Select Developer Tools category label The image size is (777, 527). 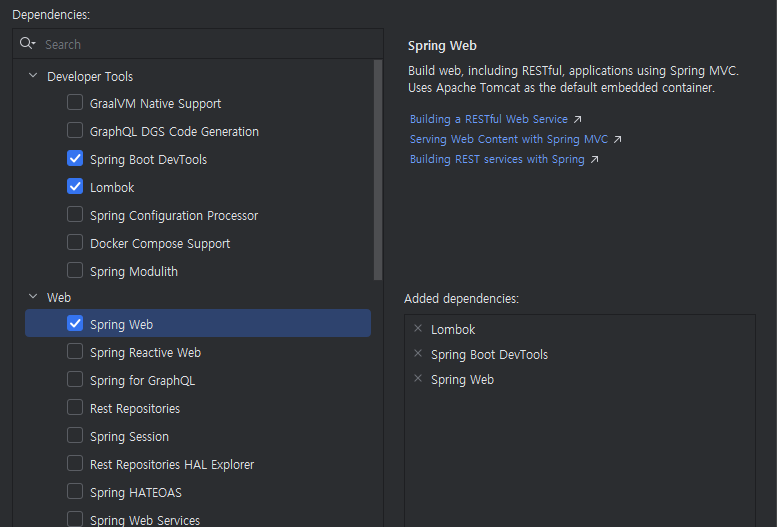point(90,76)
